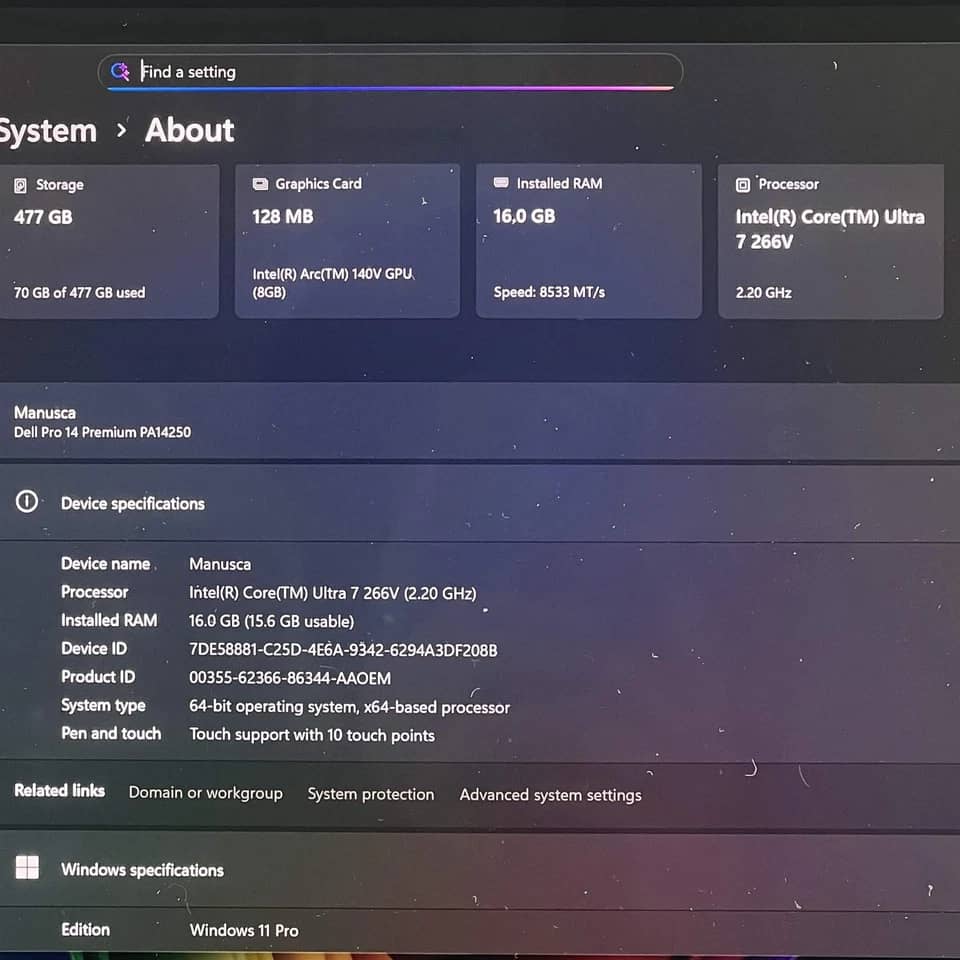Image resolution: width=960 pixels, height=960 pixels.
Task: Click '64-bit operating system, x64-based processor'
Action: pyautogui.click(x=349, y=707)
